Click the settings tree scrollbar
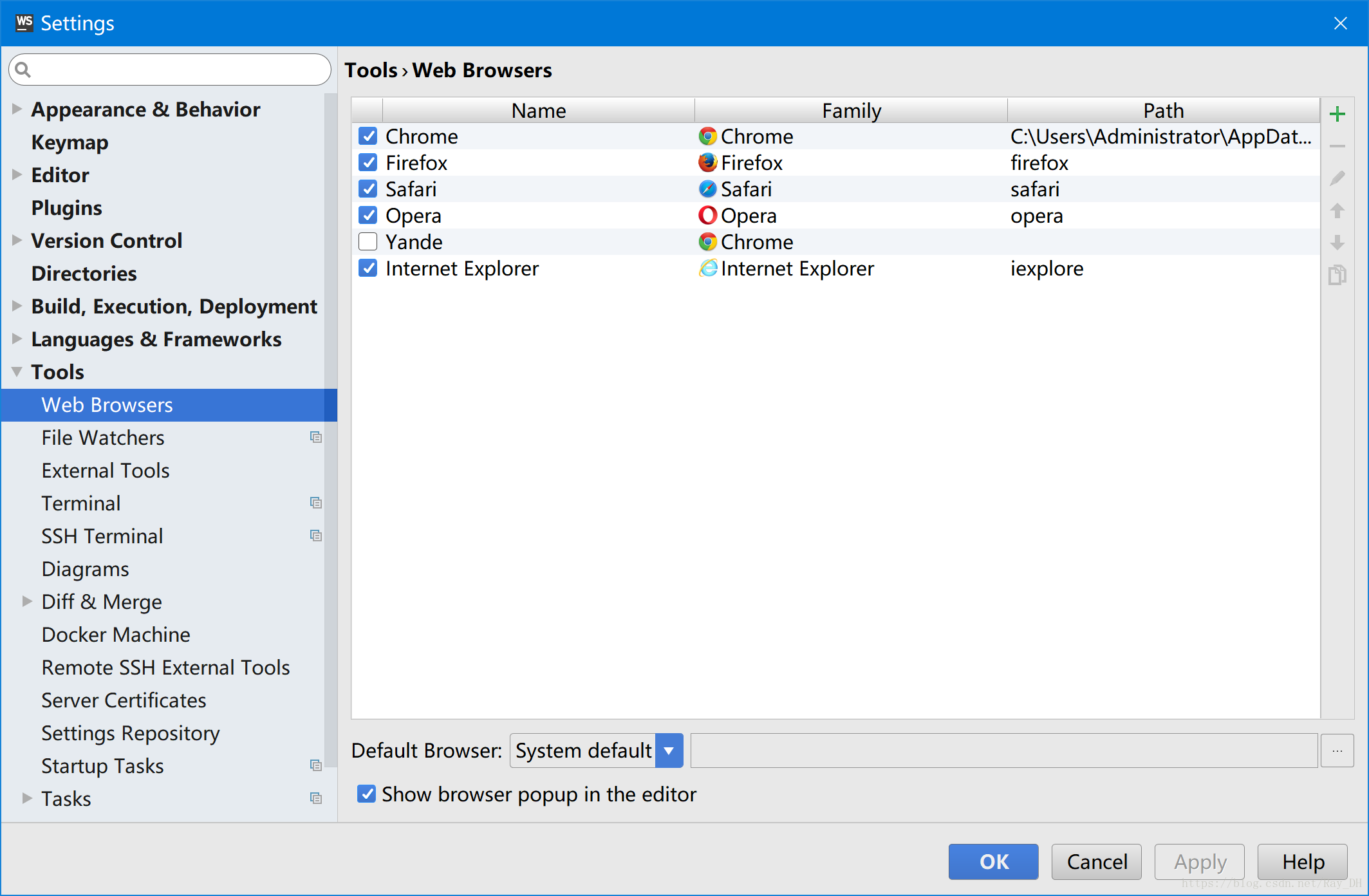The height and width of the screenshot is (896, 1369). click(x=331, y=430)
